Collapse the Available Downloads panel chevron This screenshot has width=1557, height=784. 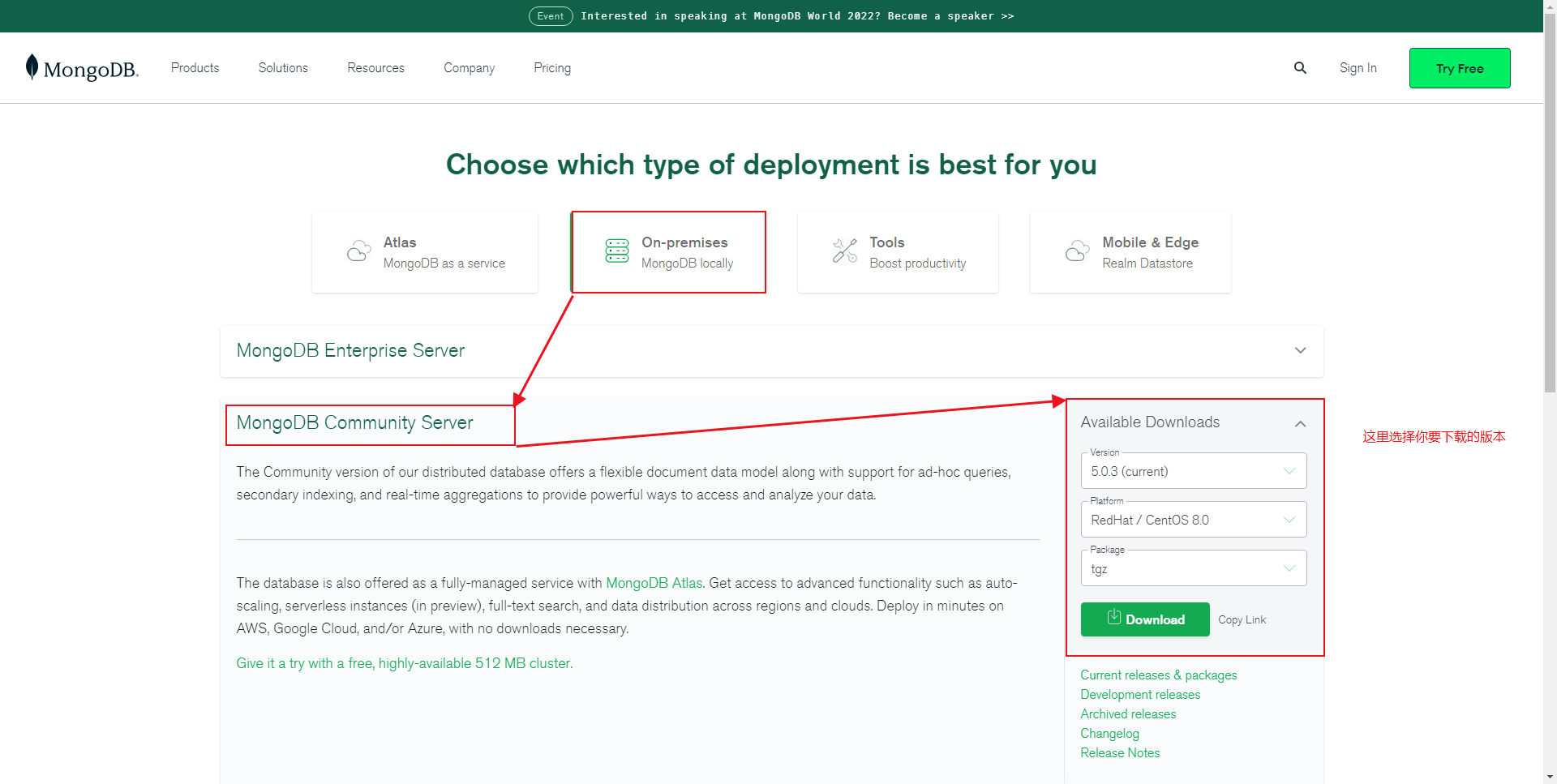(x=1300, y=424)
